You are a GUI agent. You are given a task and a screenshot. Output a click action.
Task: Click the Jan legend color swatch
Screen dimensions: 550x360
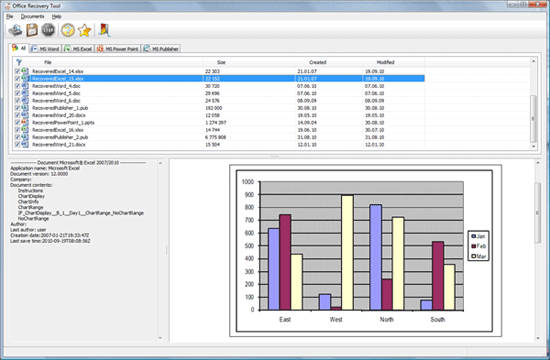pyautogui.click(x=474, y=236)
